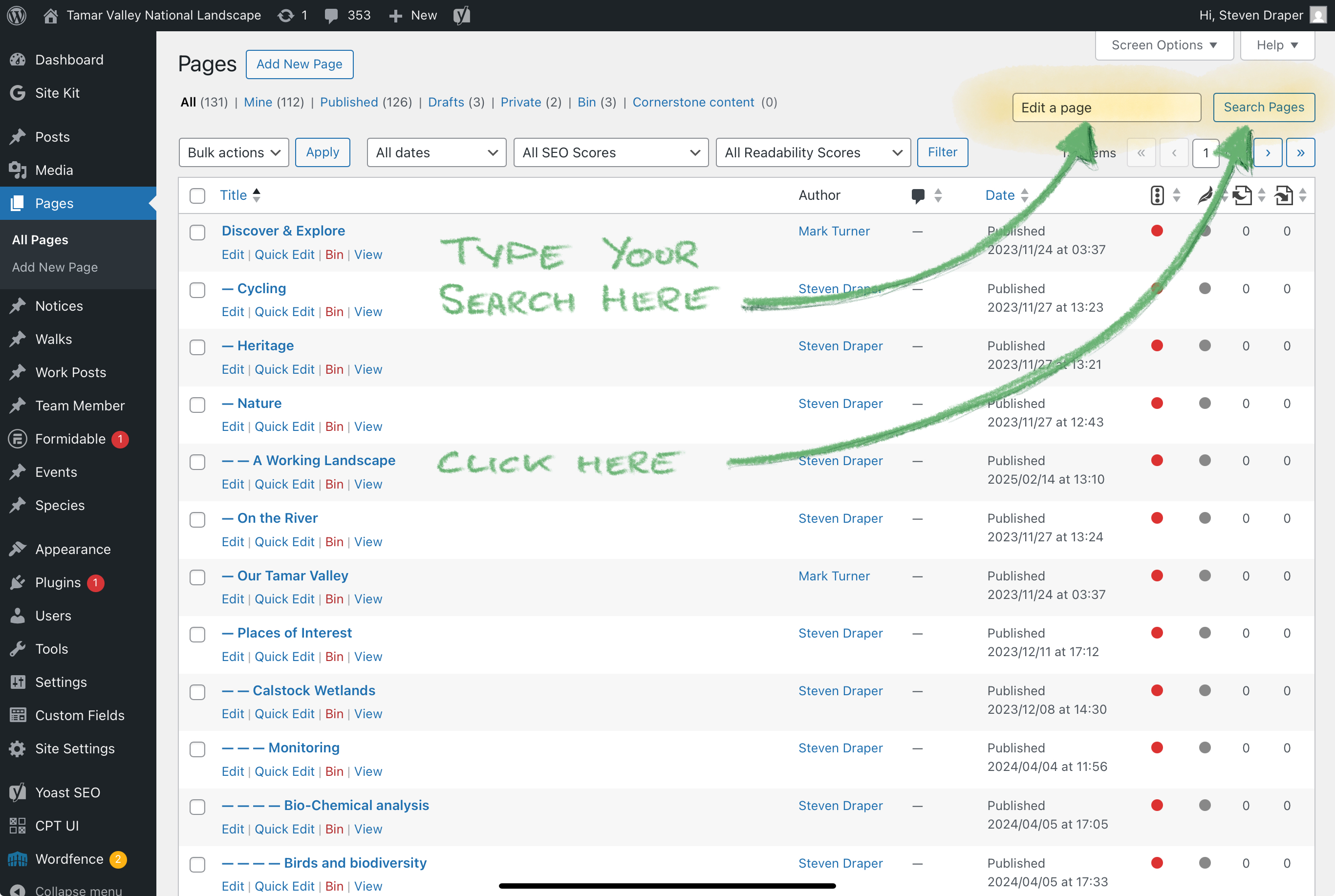Tick checkbox for Places of Interest

pyautogui.click(x=197, y=634)
